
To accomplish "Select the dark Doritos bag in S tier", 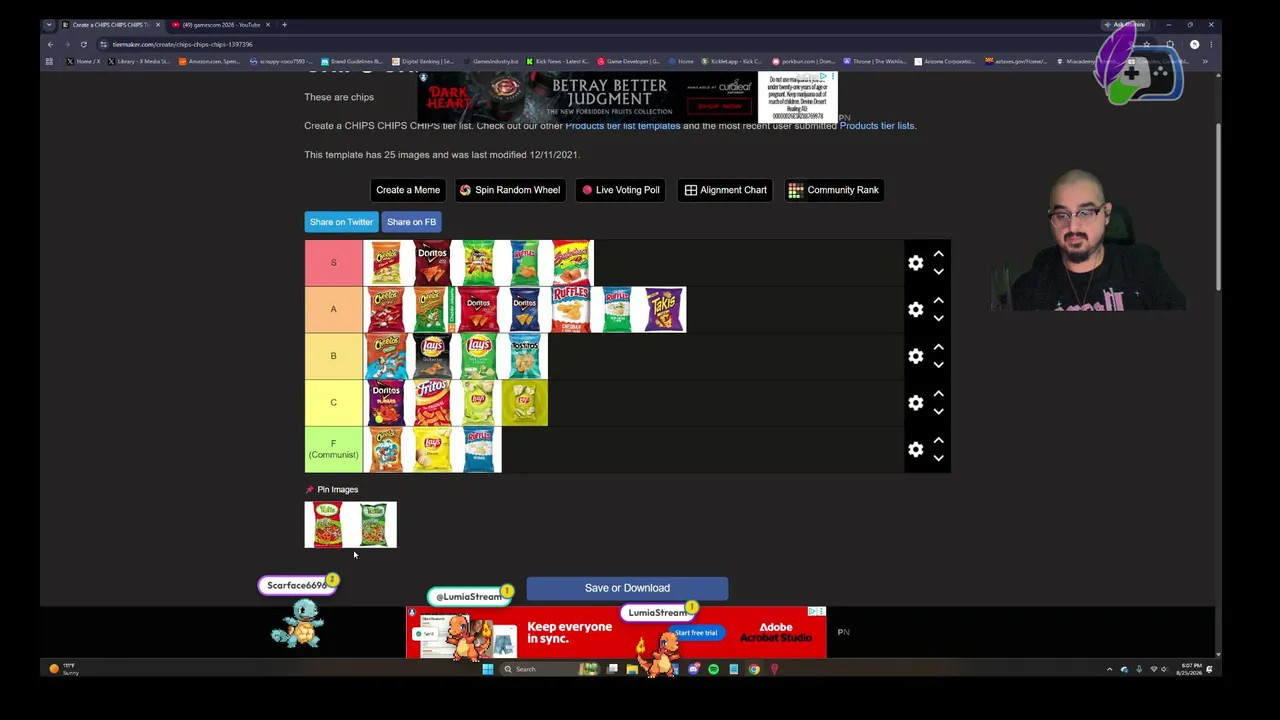I will [432, 263].
